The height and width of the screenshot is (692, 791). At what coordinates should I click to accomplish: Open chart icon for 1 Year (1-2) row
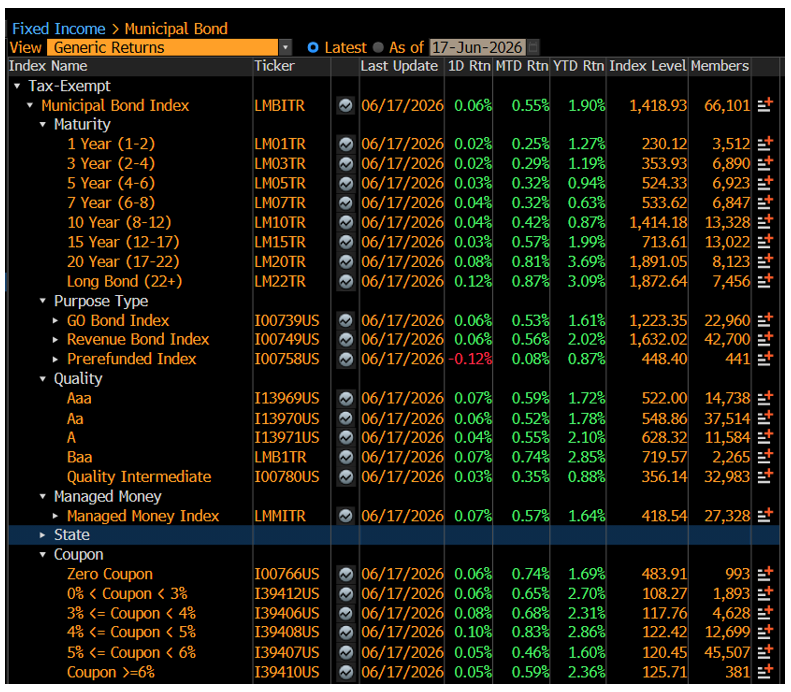346,144
